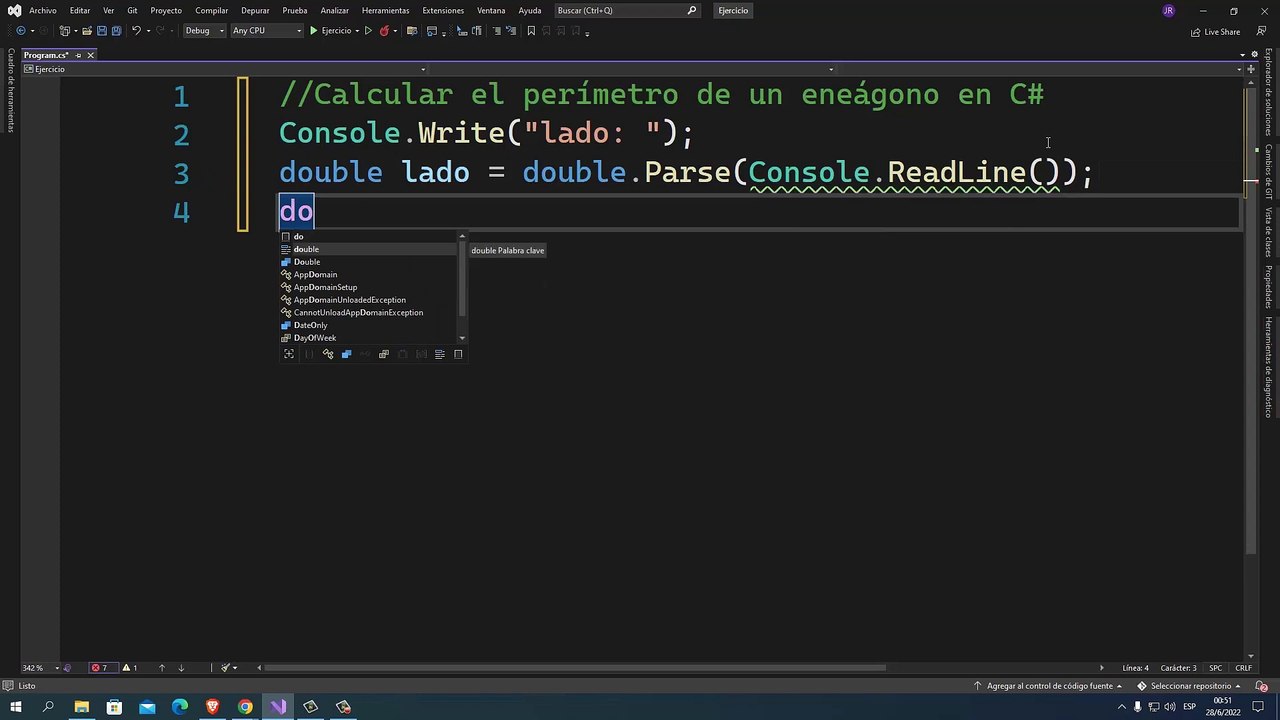Open the Debug configuration dropdown
This screenshot has width=1280, height=720.
pos(204,31)
